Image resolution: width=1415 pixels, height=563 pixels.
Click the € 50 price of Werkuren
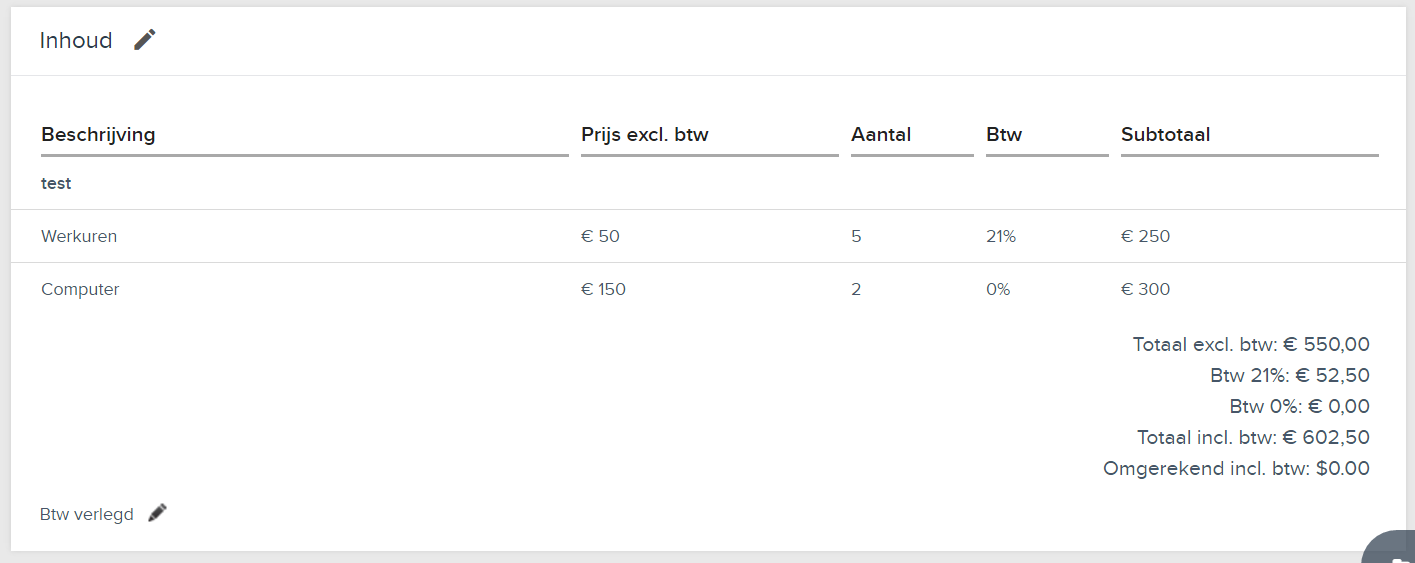600,237
